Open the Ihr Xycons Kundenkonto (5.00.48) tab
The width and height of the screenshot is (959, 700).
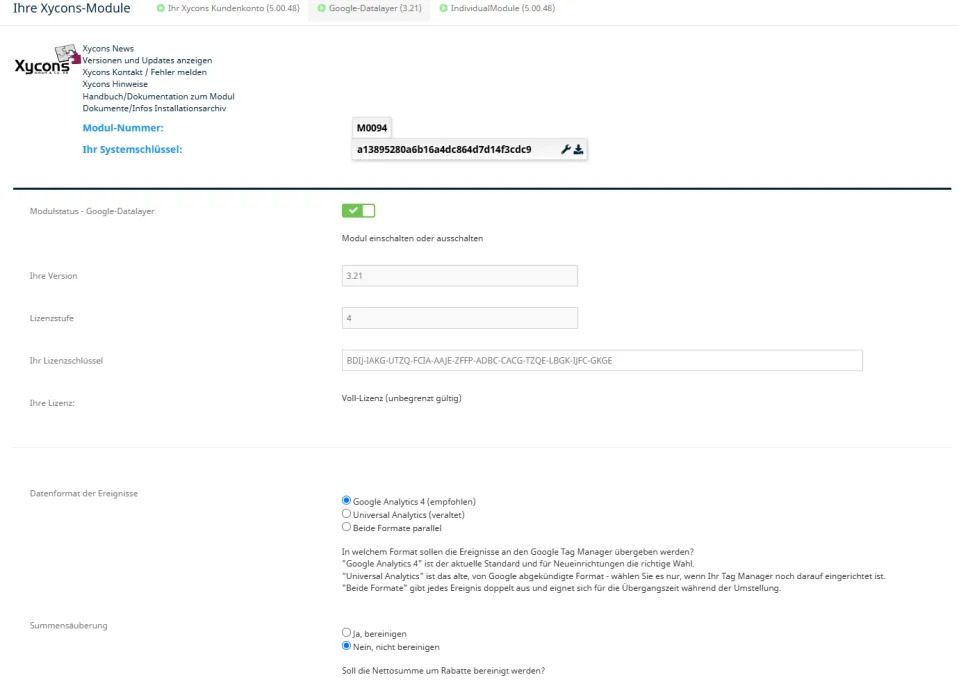pyautogui.click(x=228, y=9)
